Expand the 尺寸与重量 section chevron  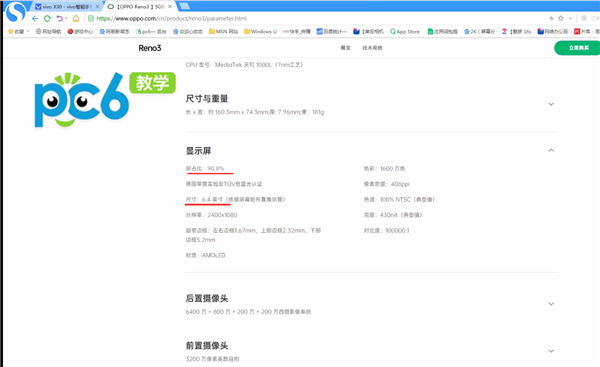pos(551,104)
